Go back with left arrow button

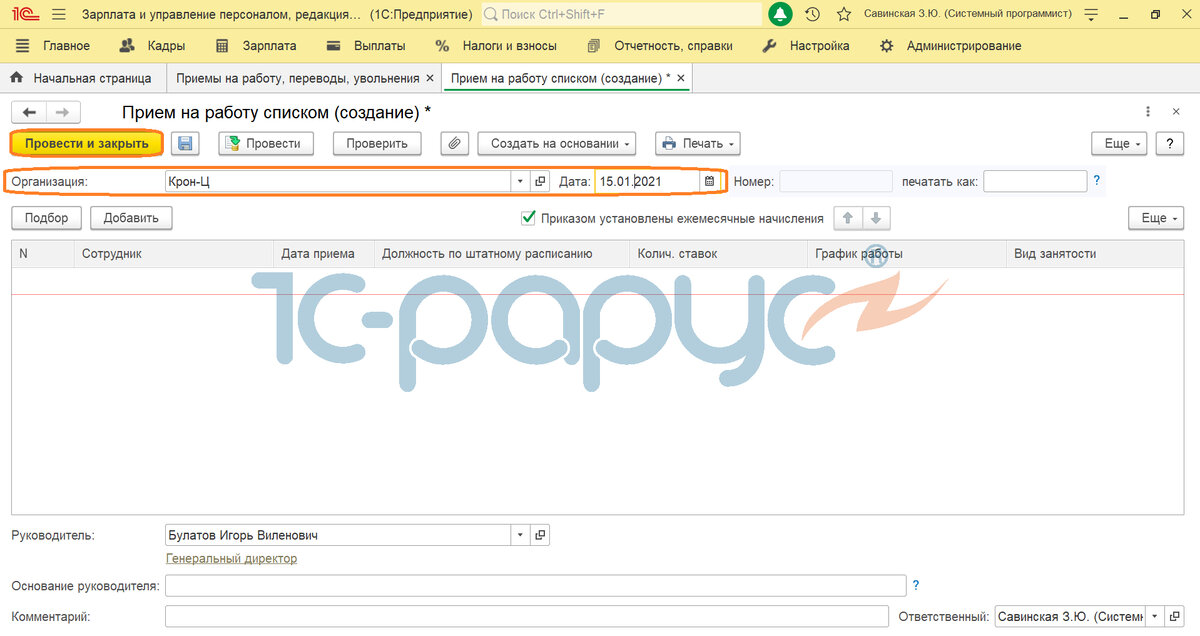pyautogui.click(x=29, y=113)
